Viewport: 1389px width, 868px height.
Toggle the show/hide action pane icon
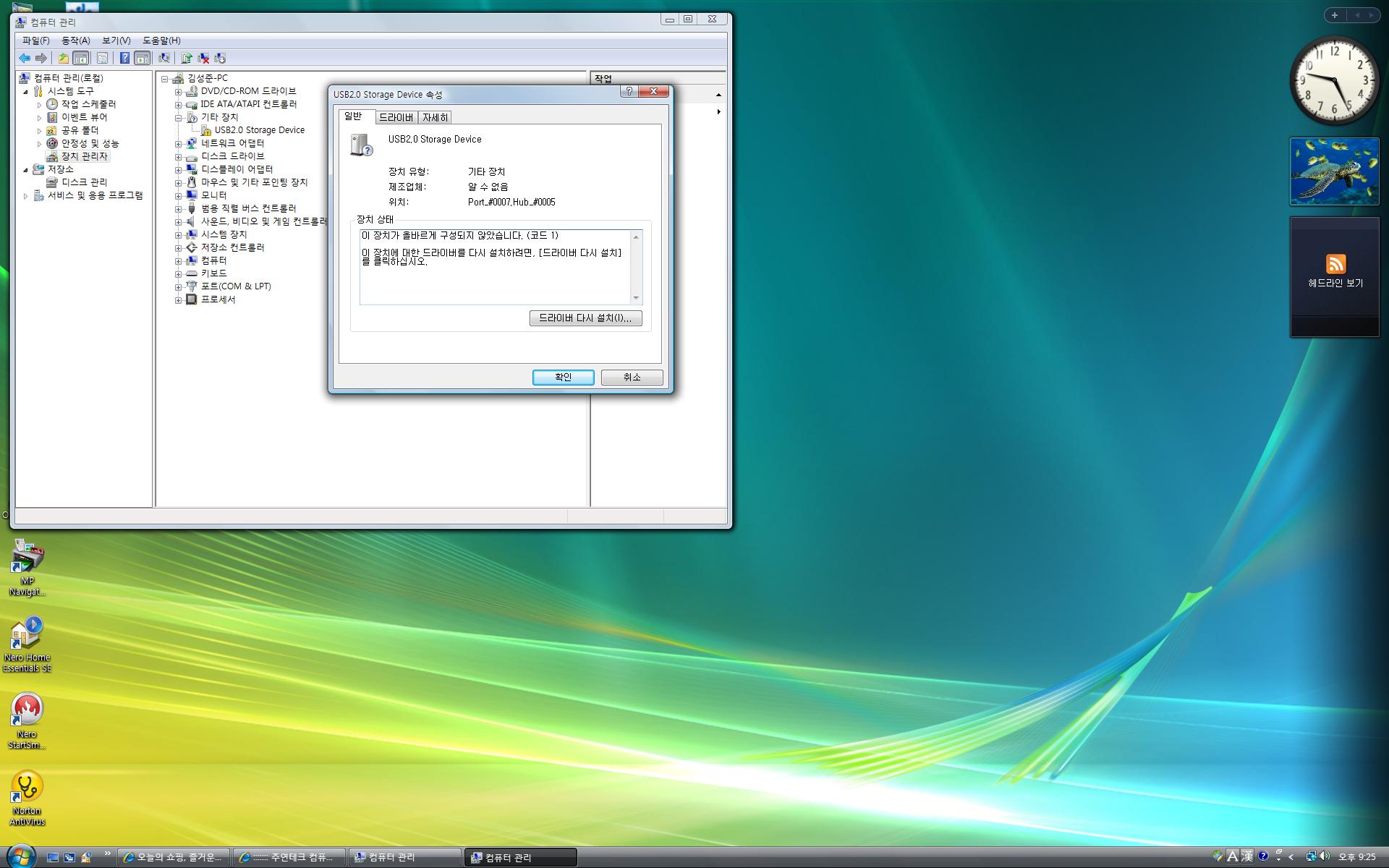143,59
